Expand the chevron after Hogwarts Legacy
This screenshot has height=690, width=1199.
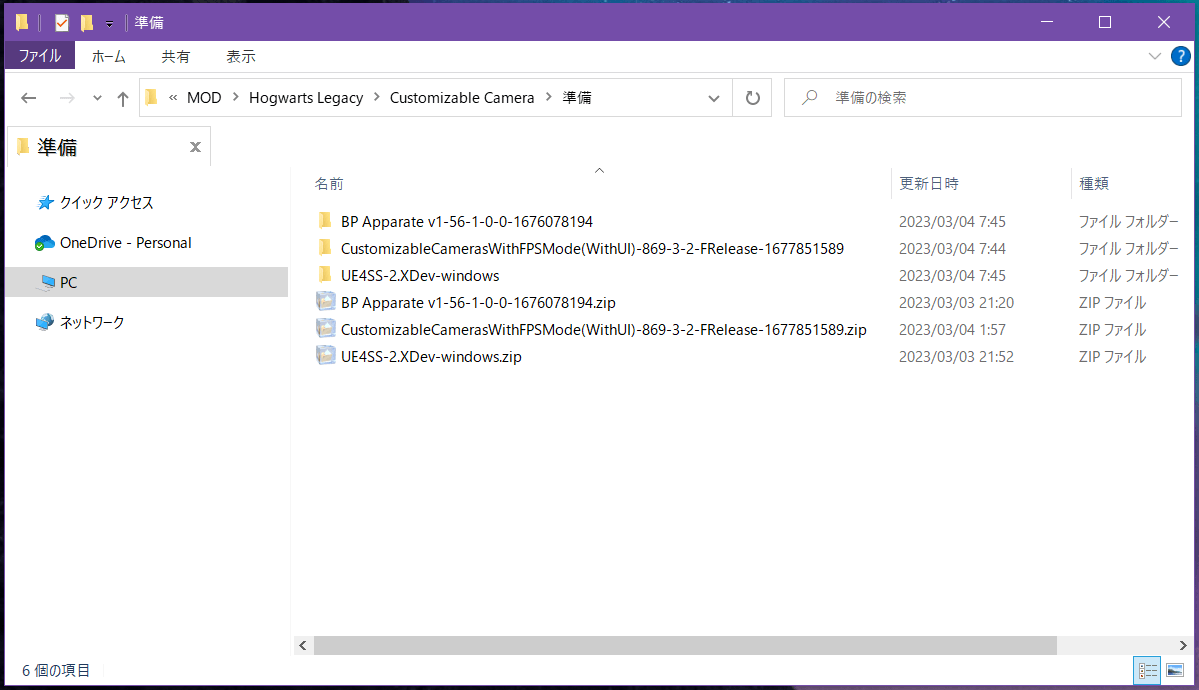[377, 97]
